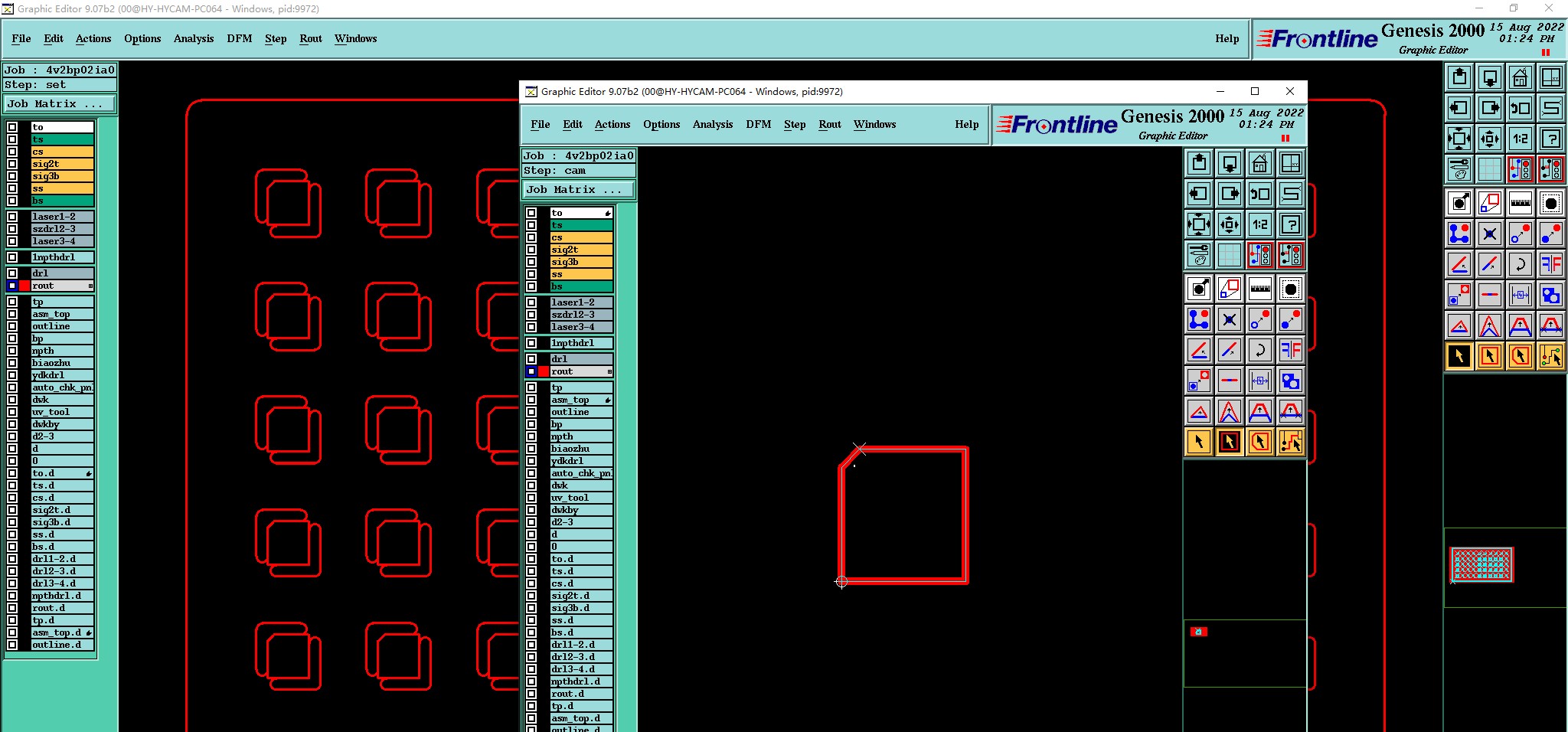The width and height of the screenshot is (1568, 732).
Task: Click the Home view icon in front window
Action: click(1260, 163)
